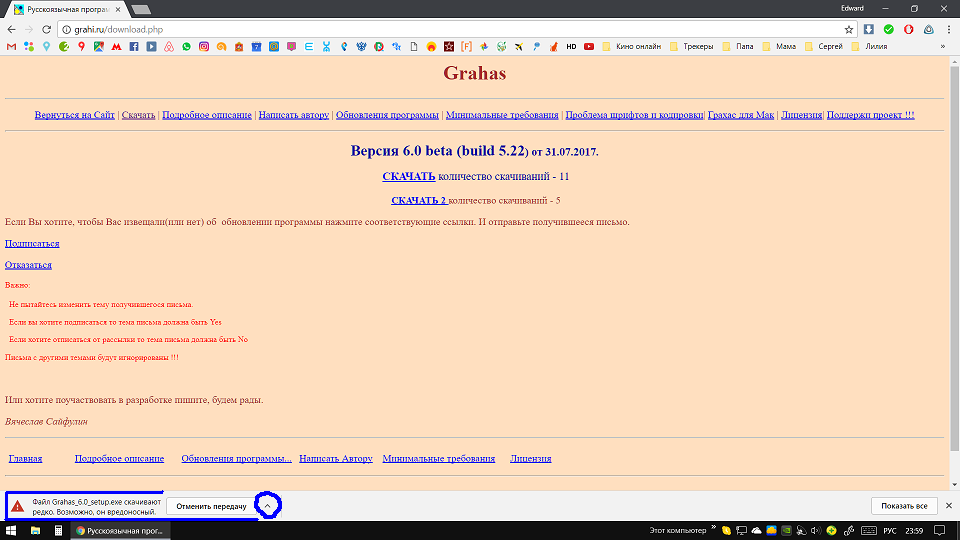This screenshot has height=540, width=960.
Task: Click the СКАЧАТЬ download link
Action: pyautogui.click(x=409, y=176)
